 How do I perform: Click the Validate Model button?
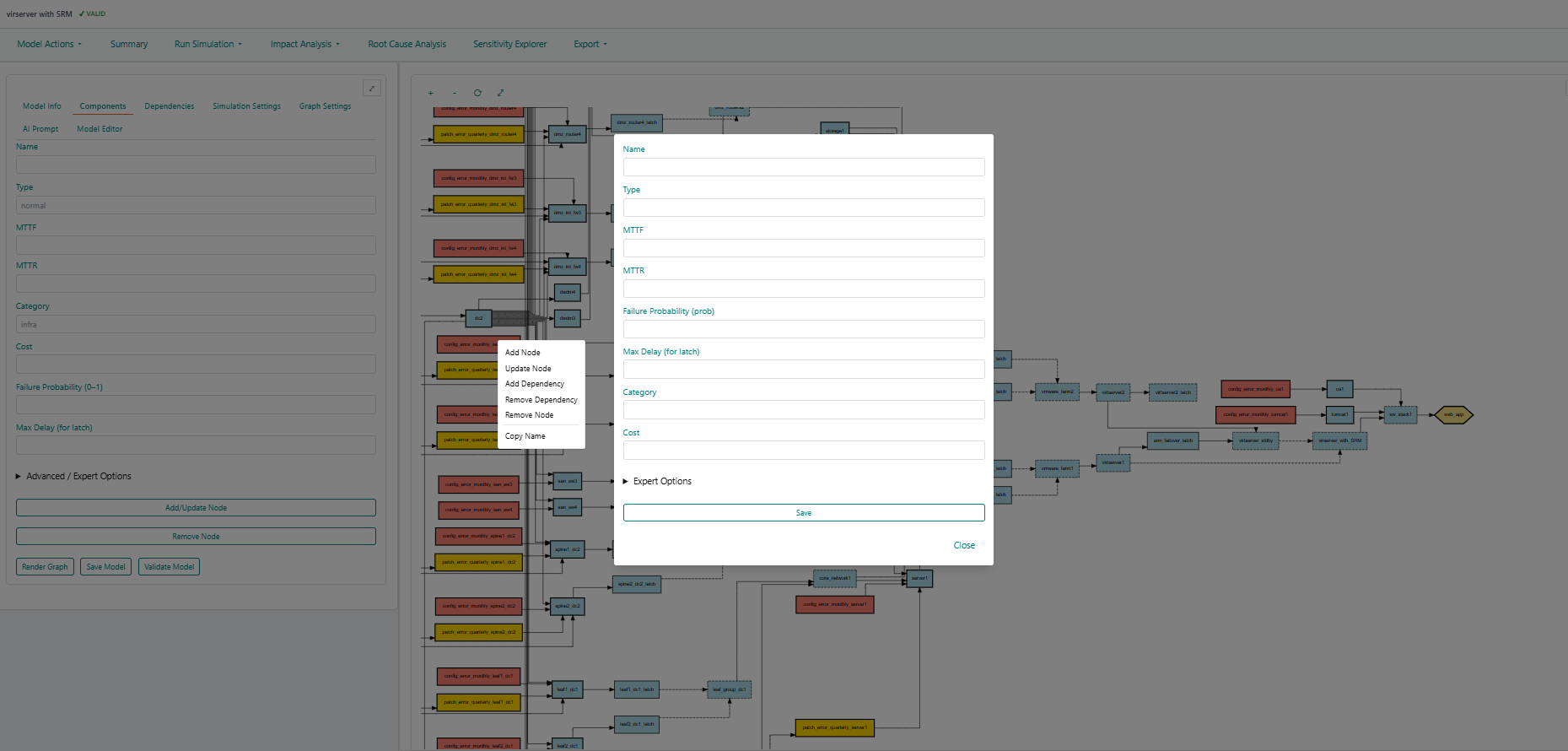(169, 567)
